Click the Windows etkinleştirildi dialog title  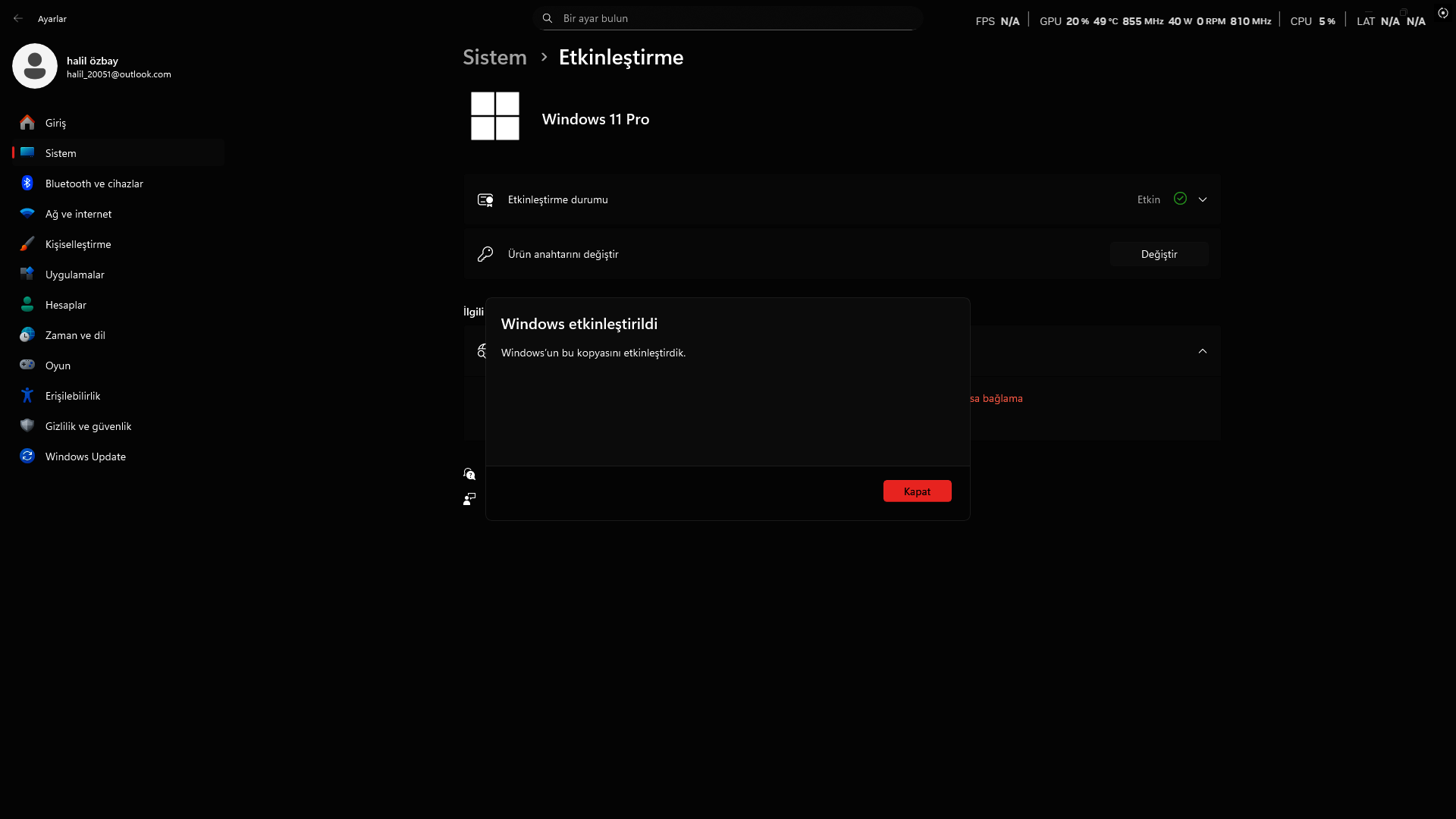(x=579, y=324)
